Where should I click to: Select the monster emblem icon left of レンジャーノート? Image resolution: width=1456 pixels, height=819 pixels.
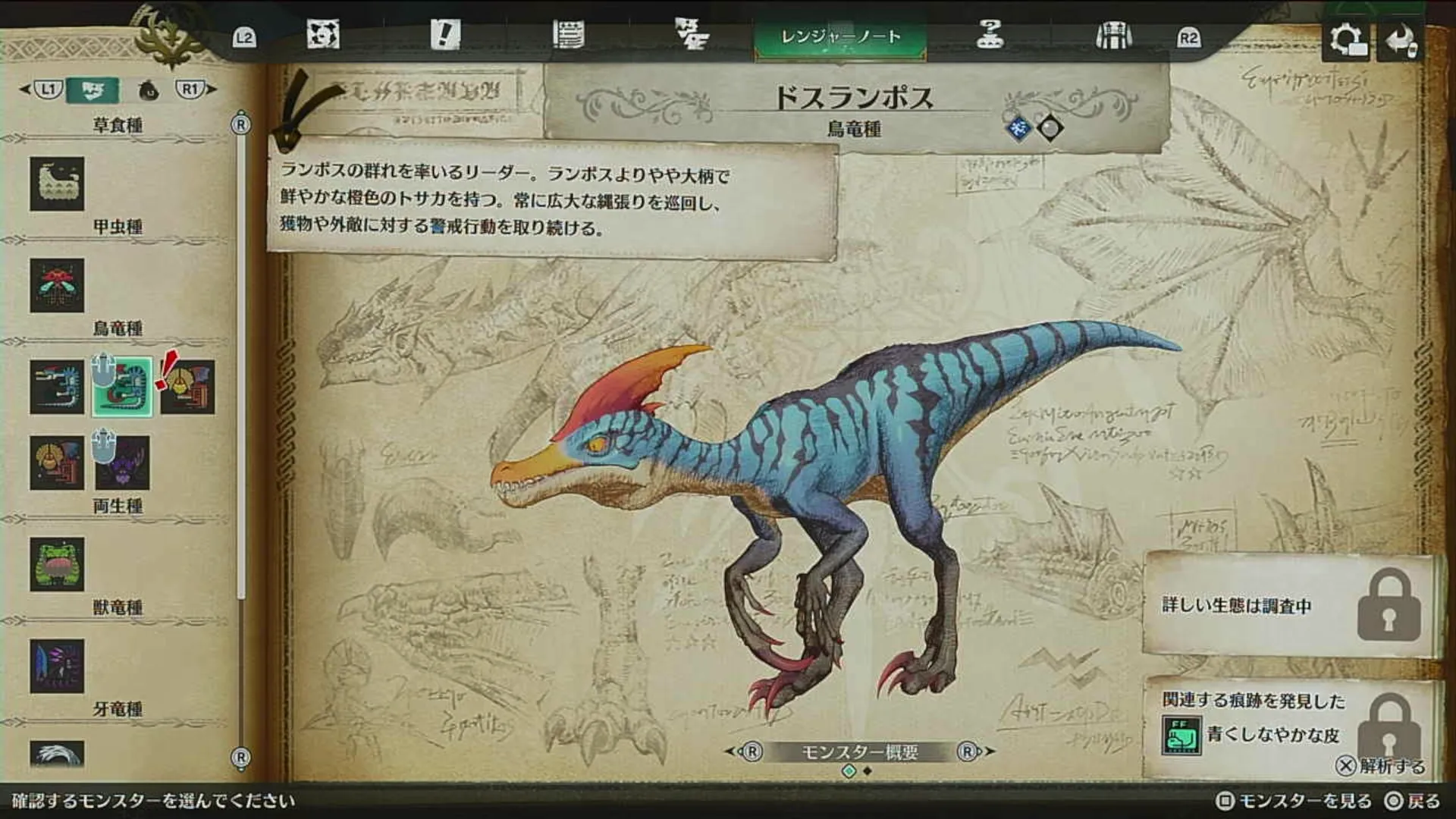(692, 36)
